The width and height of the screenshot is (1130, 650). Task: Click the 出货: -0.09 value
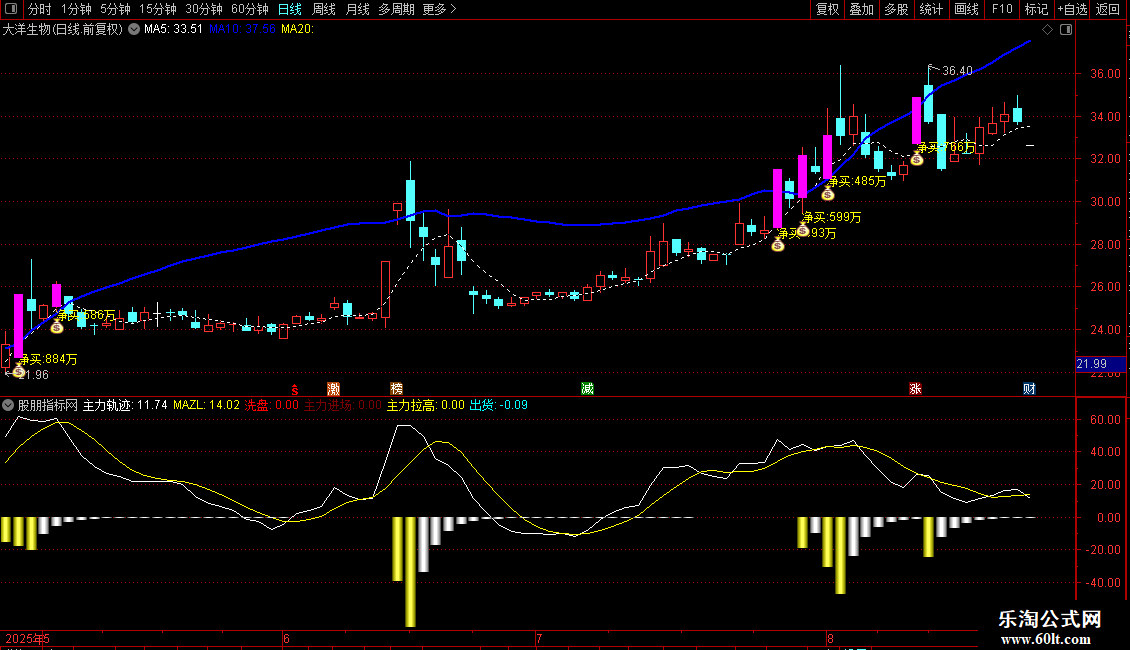click(x=499, y=405)
